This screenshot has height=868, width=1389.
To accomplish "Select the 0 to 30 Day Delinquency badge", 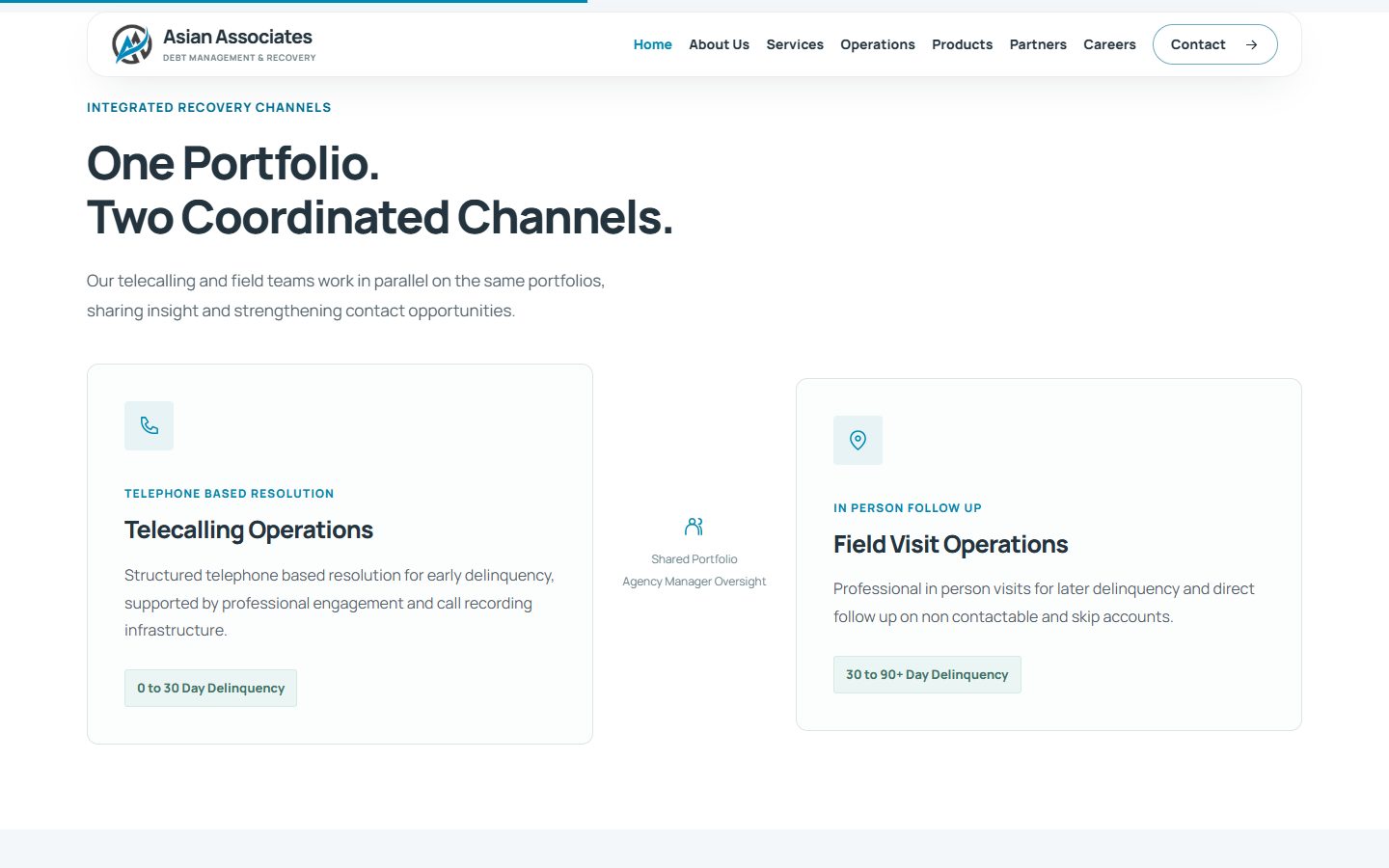I will pyautogui.click(x=210, y=688).
